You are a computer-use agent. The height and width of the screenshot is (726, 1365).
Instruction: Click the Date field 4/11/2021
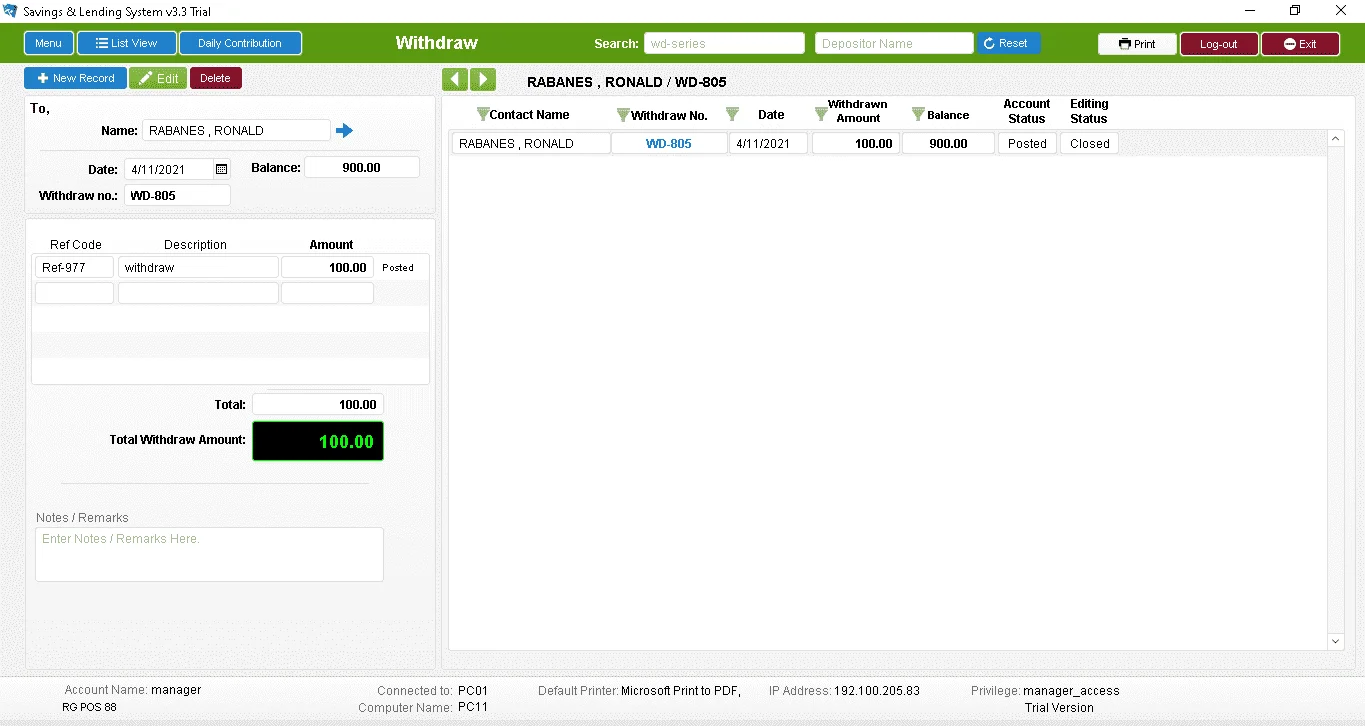[x=168, y=169]
